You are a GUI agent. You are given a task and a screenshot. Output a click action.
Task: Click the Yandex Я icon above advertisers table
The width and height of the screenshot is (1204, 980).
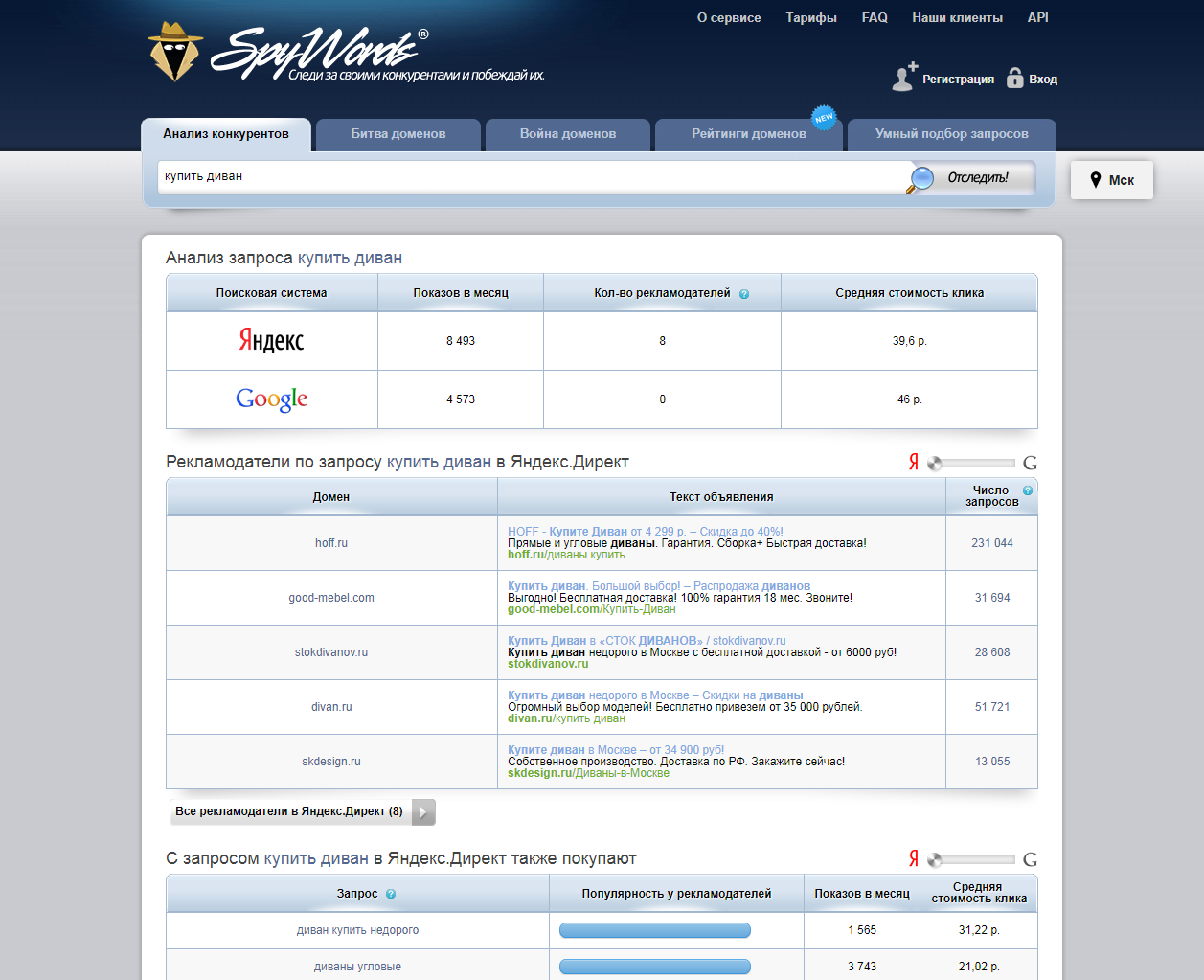tap(914, 462)
